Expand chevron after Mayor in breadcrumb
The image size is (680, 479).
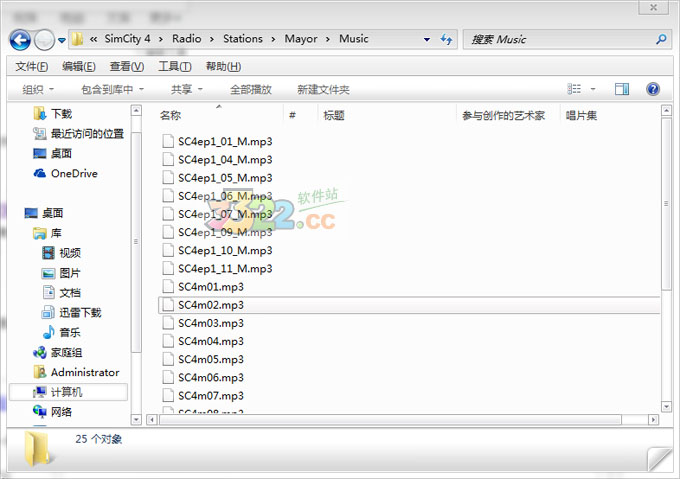click(x=328, y=39)
